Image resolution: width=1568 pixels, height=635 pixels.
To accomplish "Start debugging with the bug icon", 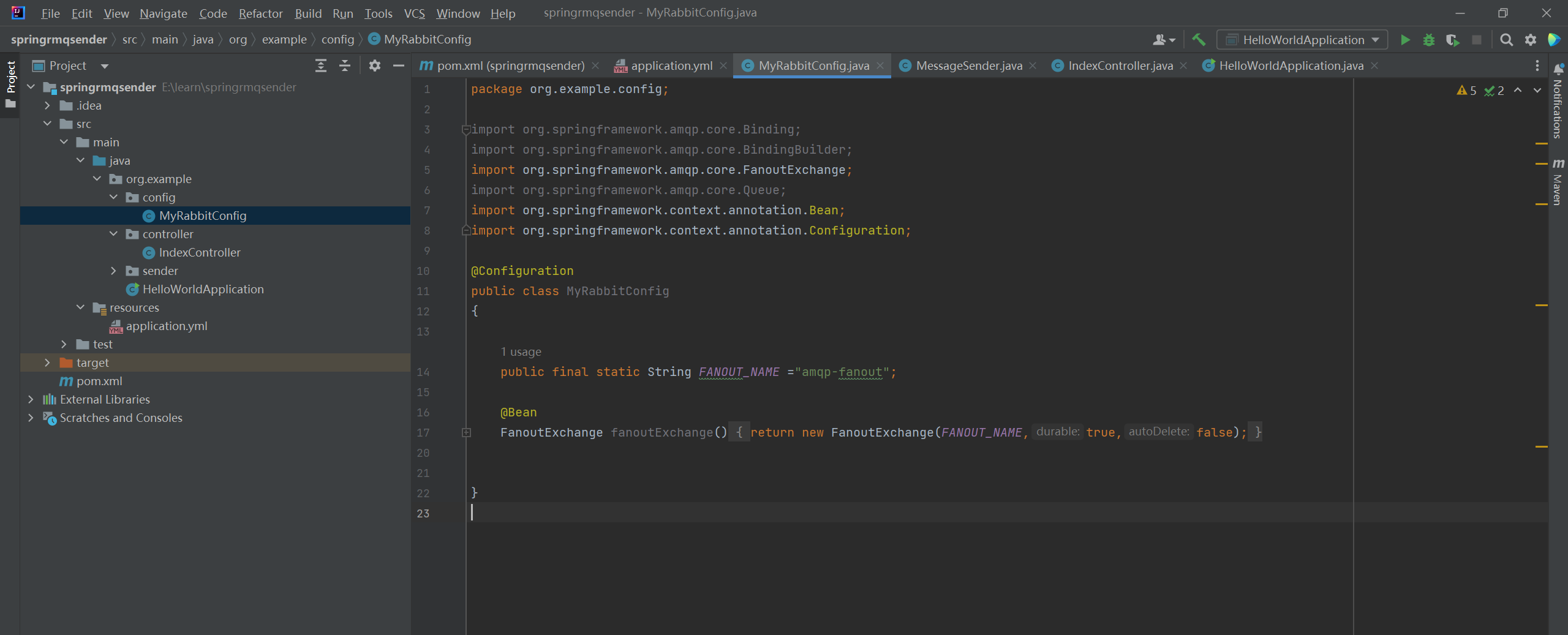I will click(x=1428, y=40).
